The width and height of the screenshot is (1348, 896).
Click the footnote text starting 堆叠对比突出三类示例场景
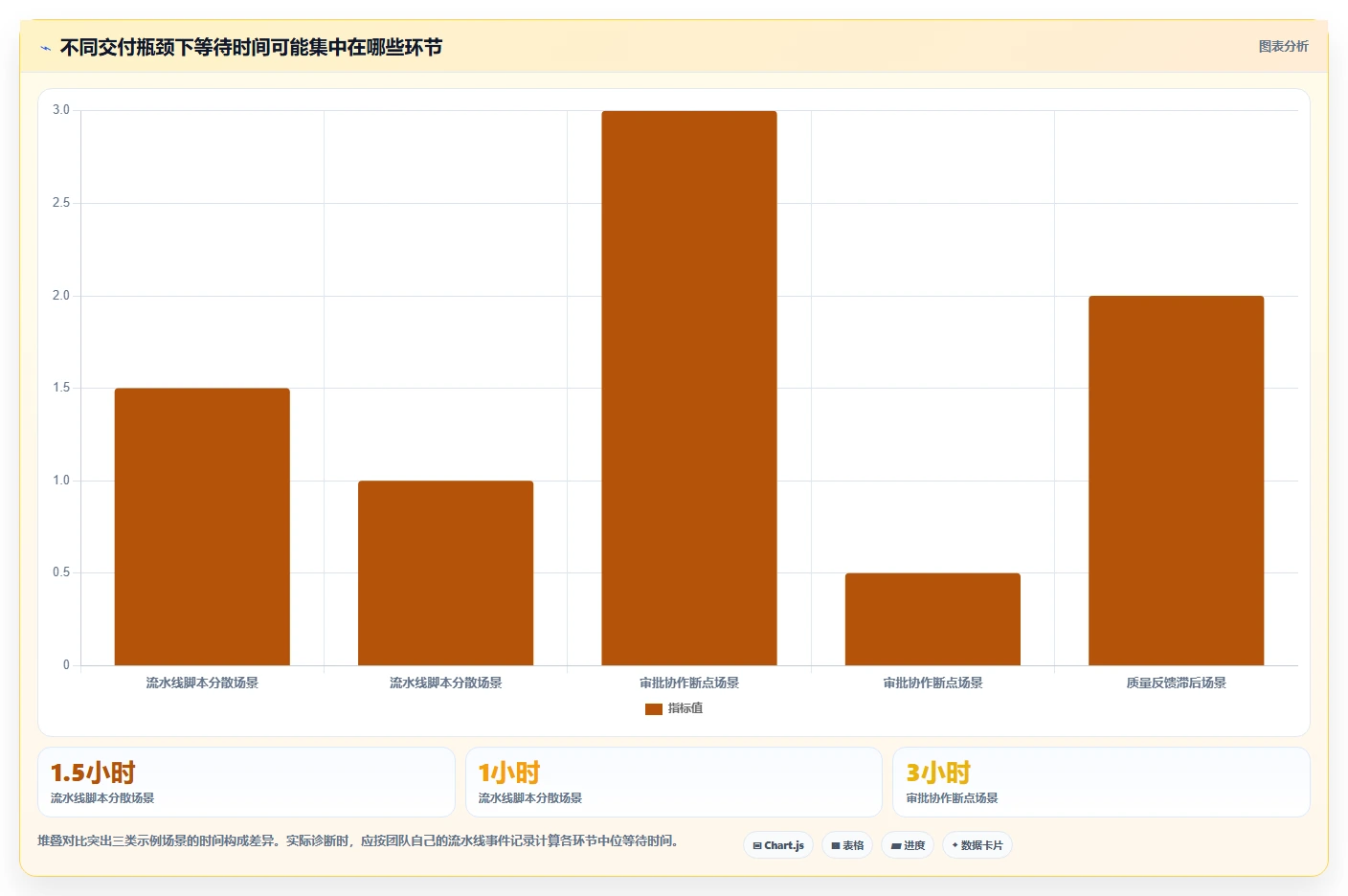(358, 840)
